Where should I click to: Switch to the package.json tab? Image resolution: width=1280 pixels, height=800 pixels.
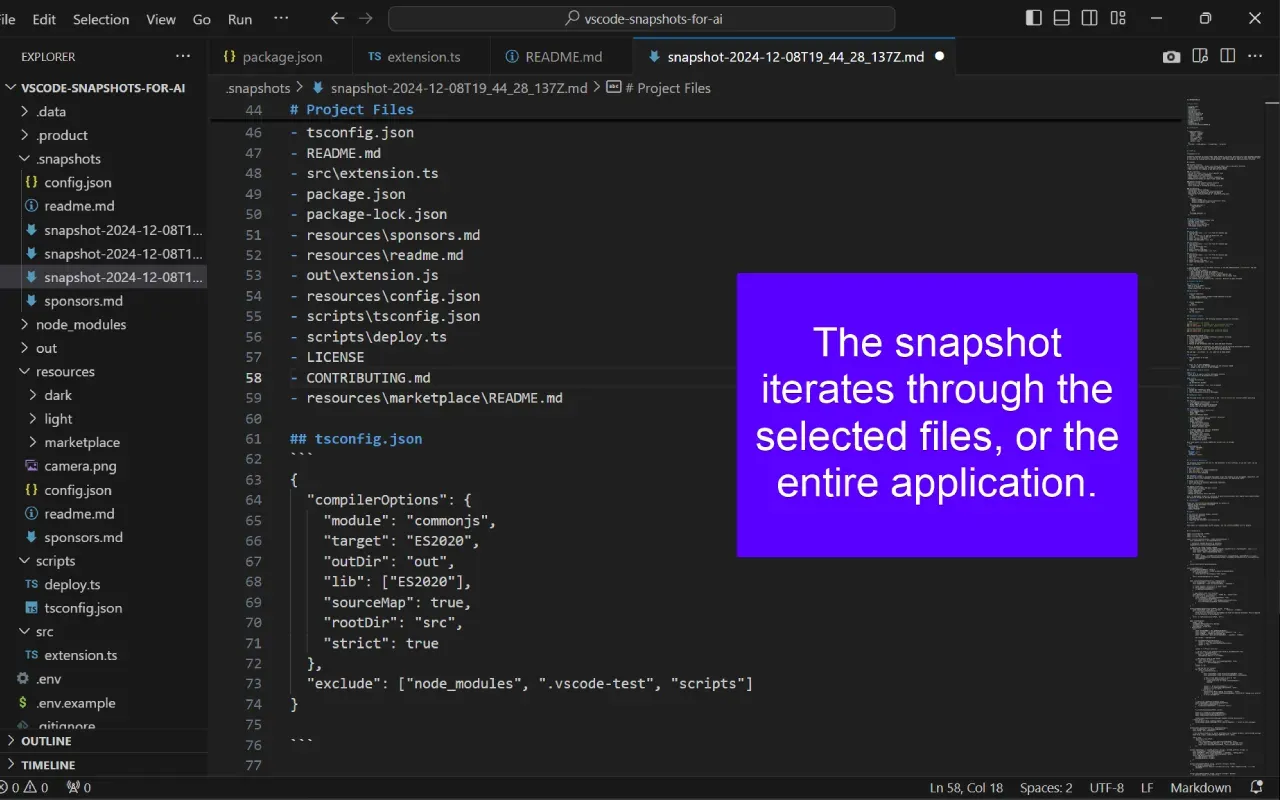point(282,57)
